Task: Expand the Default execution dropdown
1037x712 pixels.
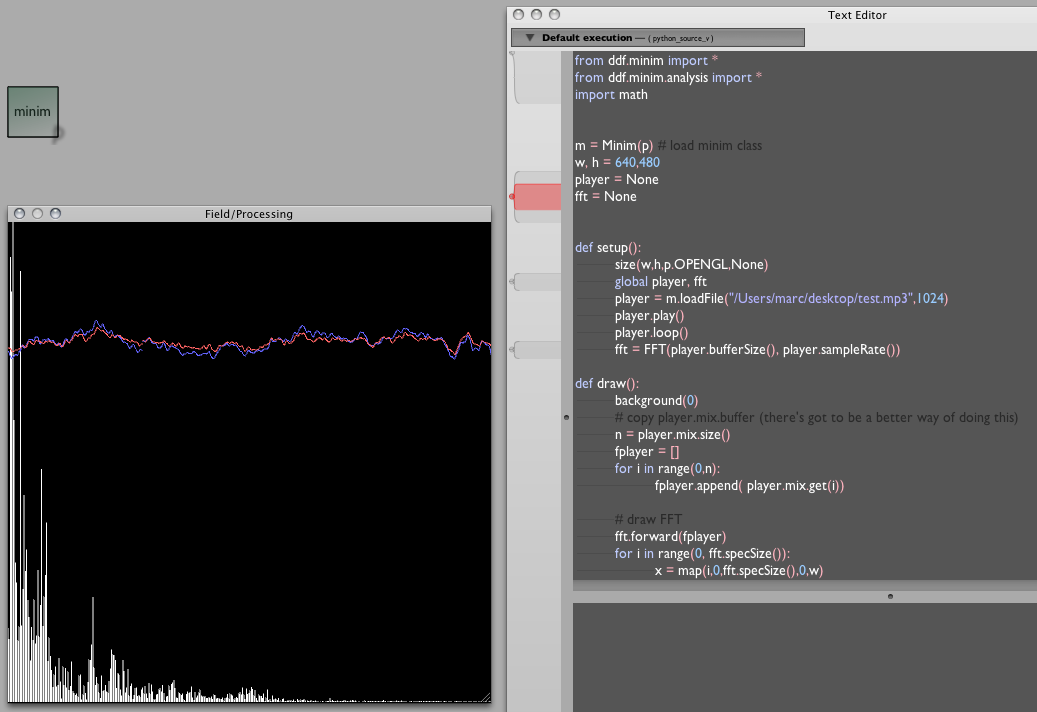Action: pyautogui.click(x=657, y=38)
